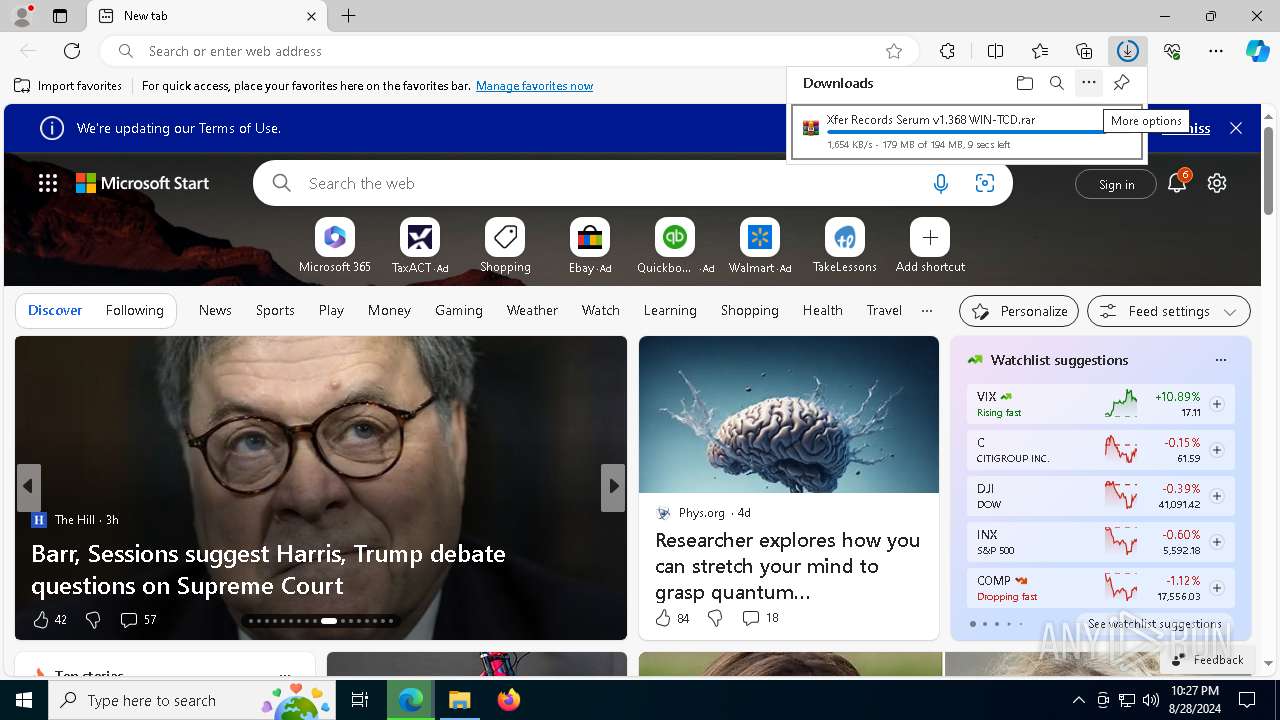This screenshot has height=720, width=1280.
Task: Open the Sports feed category
Action: coord(275,310)
